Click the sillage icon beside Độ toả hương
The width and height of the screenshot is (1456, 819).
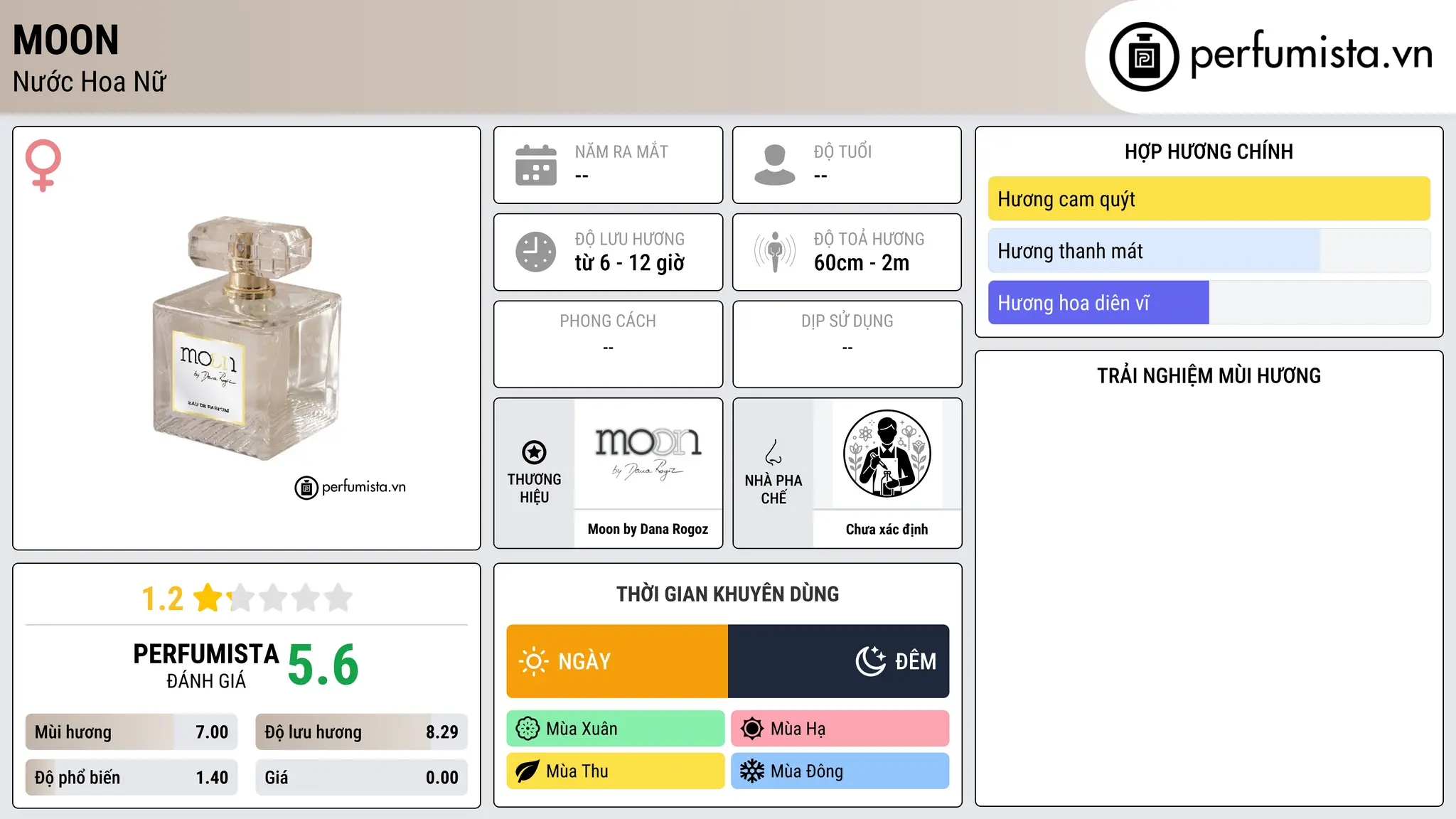pyautogui.click(x=775, y=252)
